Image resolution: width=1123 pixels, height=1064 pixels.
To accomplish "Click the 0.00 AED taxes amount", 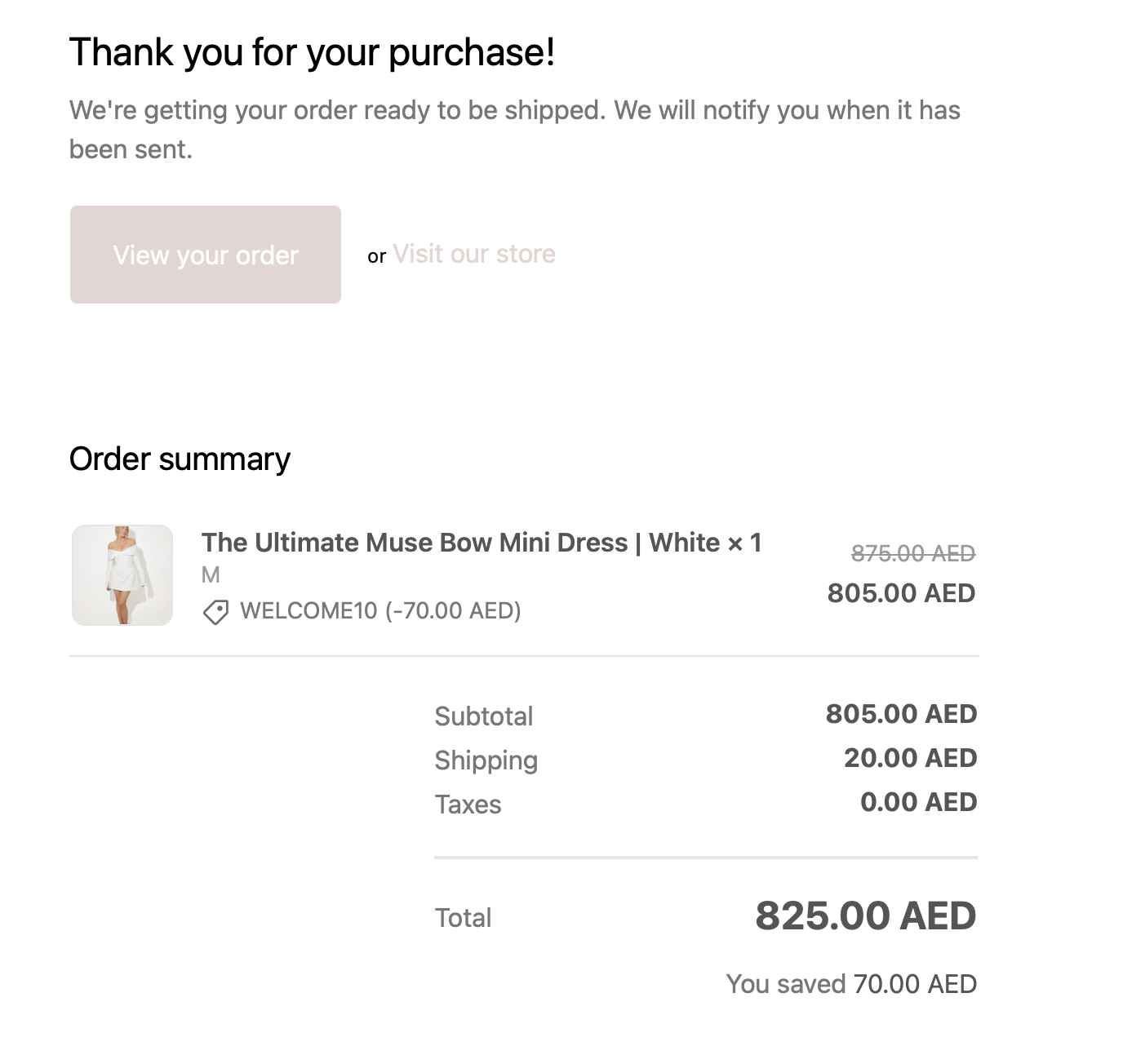I will tap(918, 802).
